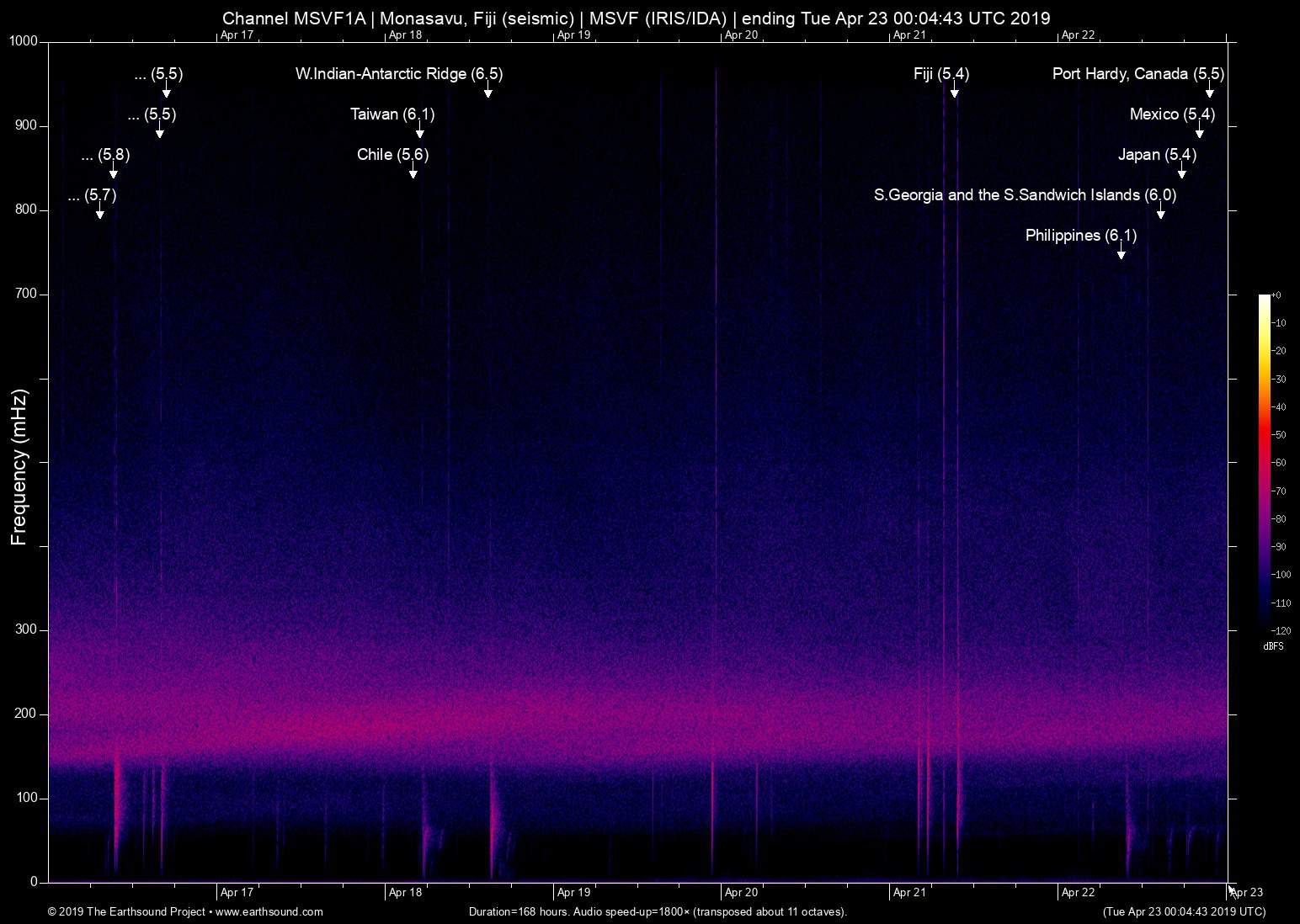Click the Mexico (5.4) event arrow

click(1199, 133)
